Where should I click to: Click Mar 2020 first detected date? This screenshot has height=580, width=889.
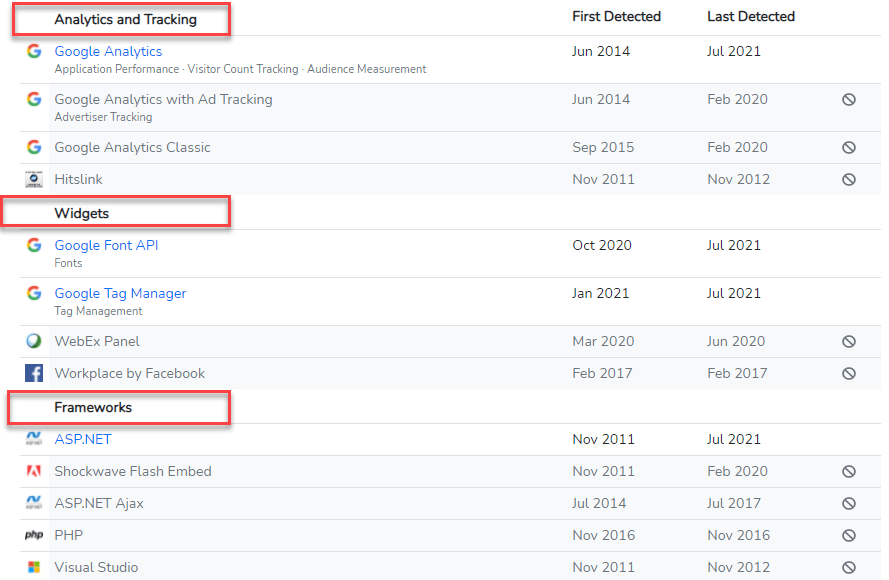pyautogui.click(x=603, y=341)
